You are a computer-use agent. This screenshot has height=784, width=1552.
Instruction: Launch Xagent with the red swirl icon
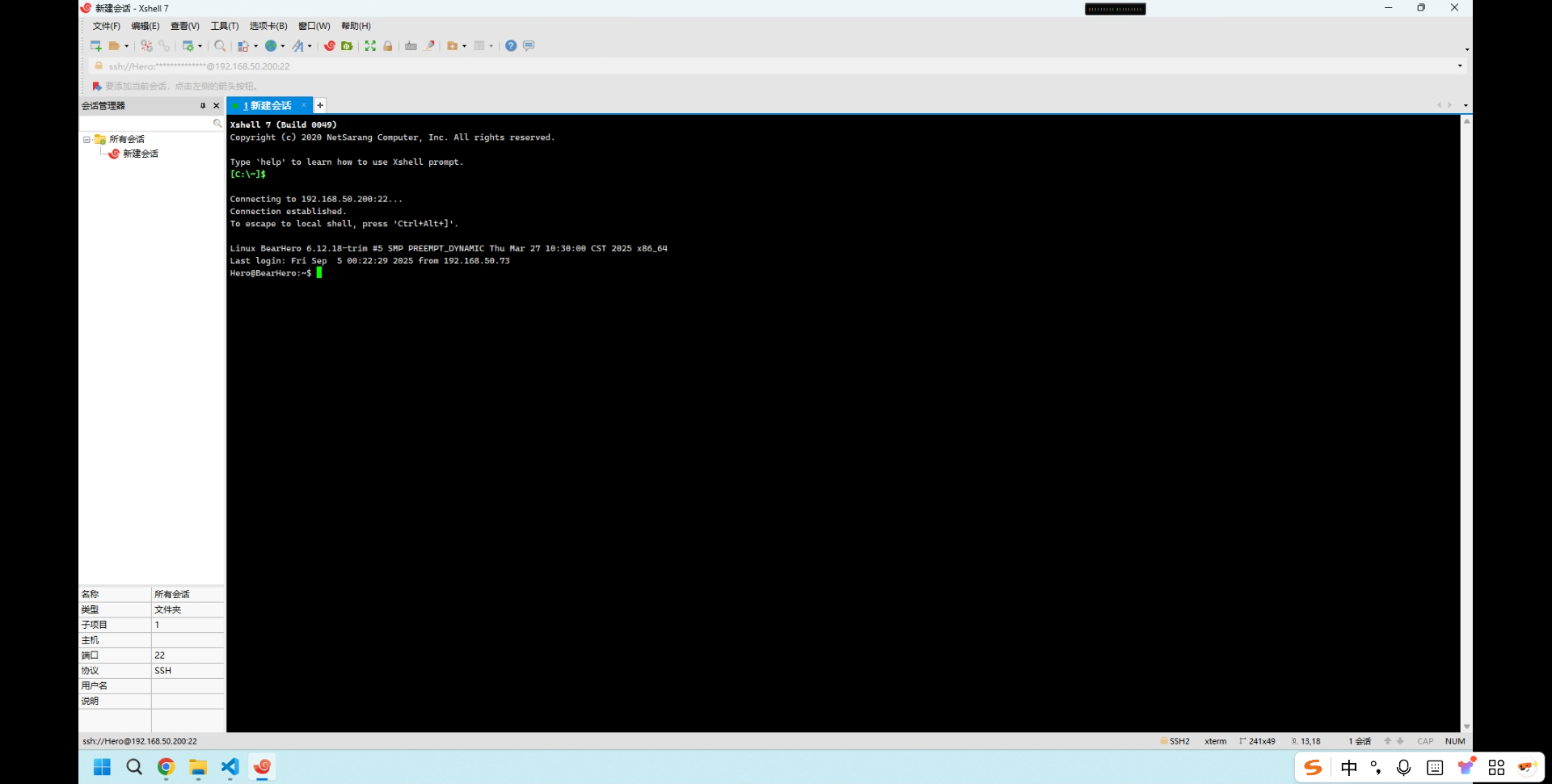330,46
